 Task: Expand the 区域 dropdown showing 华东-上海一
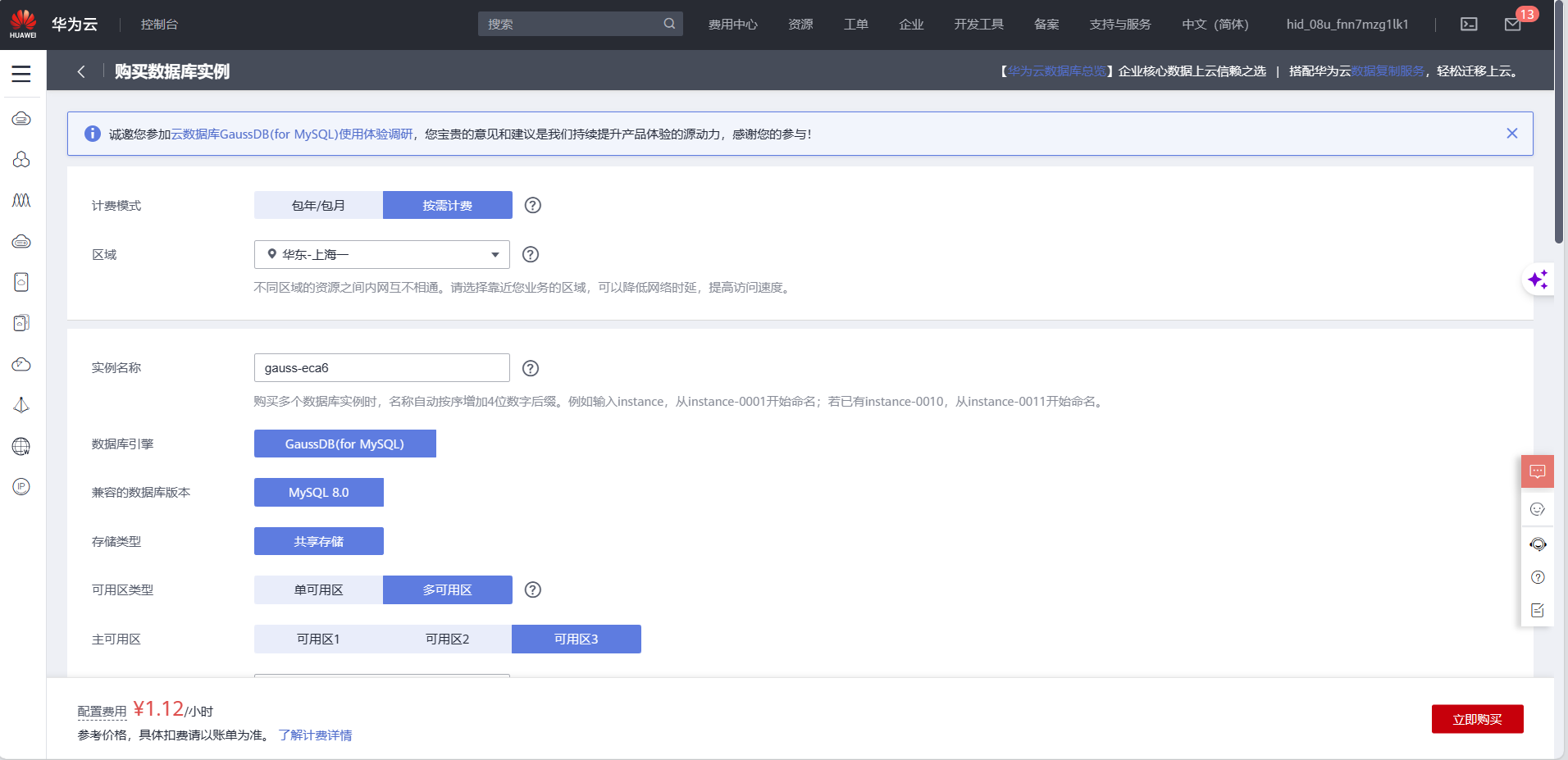pos(382,254)
